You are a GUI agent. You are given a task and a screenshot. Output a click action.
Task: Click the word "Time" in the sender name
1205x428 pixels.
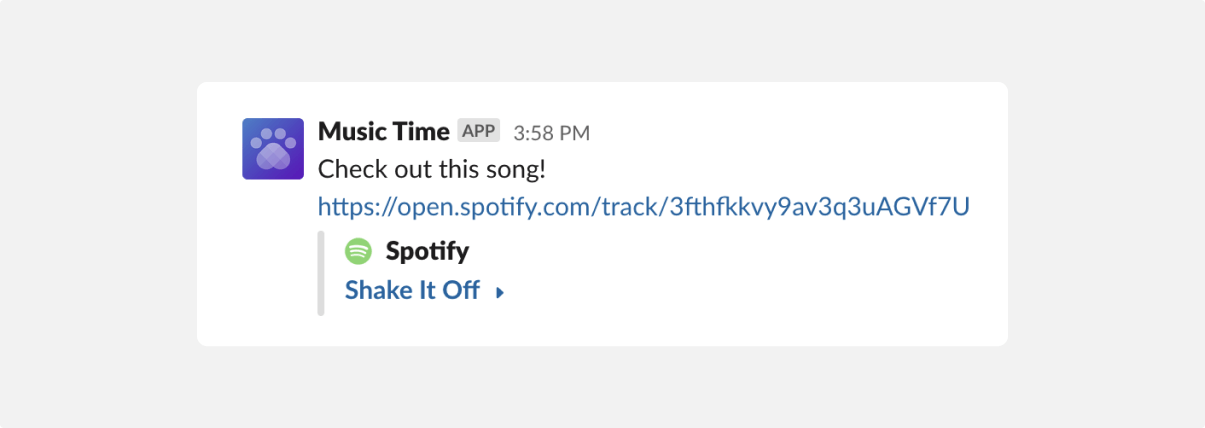point(420,131)
